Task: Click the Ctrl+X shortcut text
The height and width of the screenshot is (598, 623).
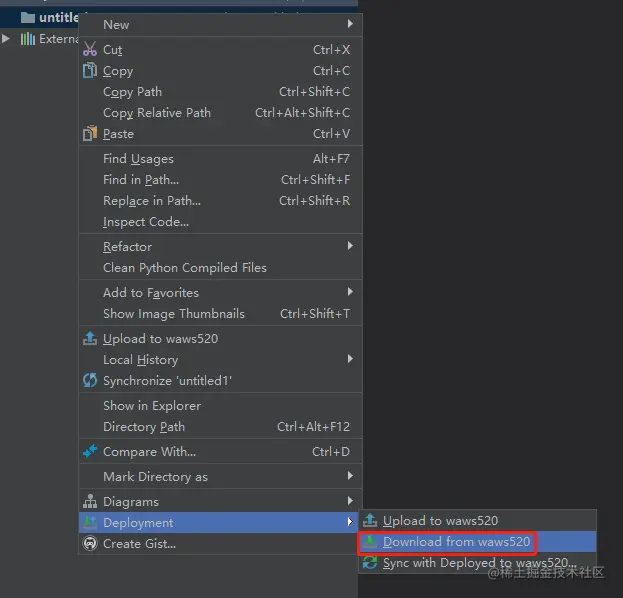Action: click(331, 50)
